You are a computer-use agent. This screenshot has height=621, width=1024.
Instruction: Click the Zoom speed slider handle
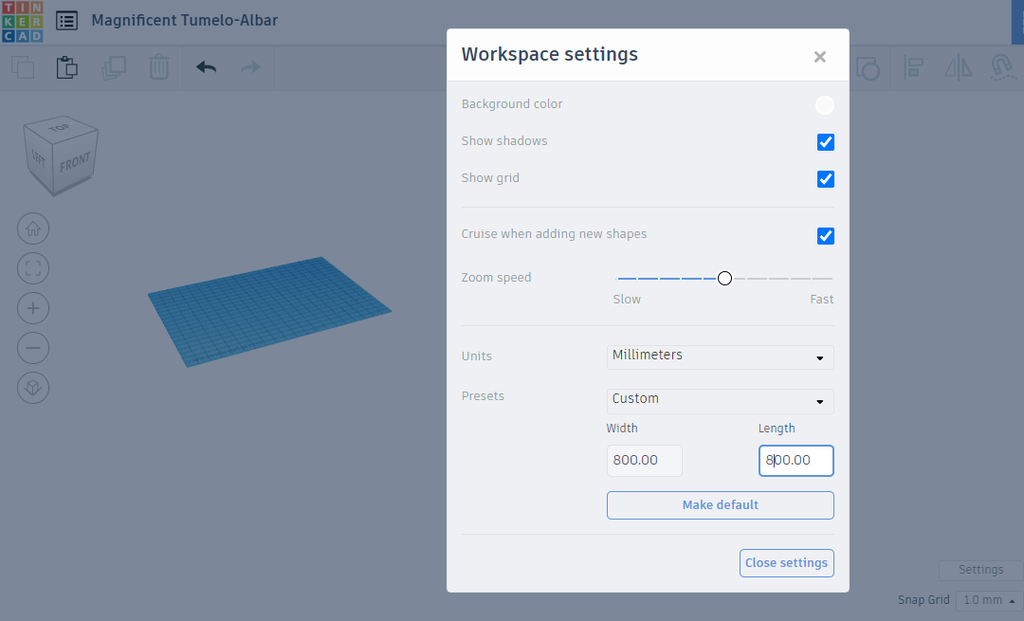click(725, 279)
